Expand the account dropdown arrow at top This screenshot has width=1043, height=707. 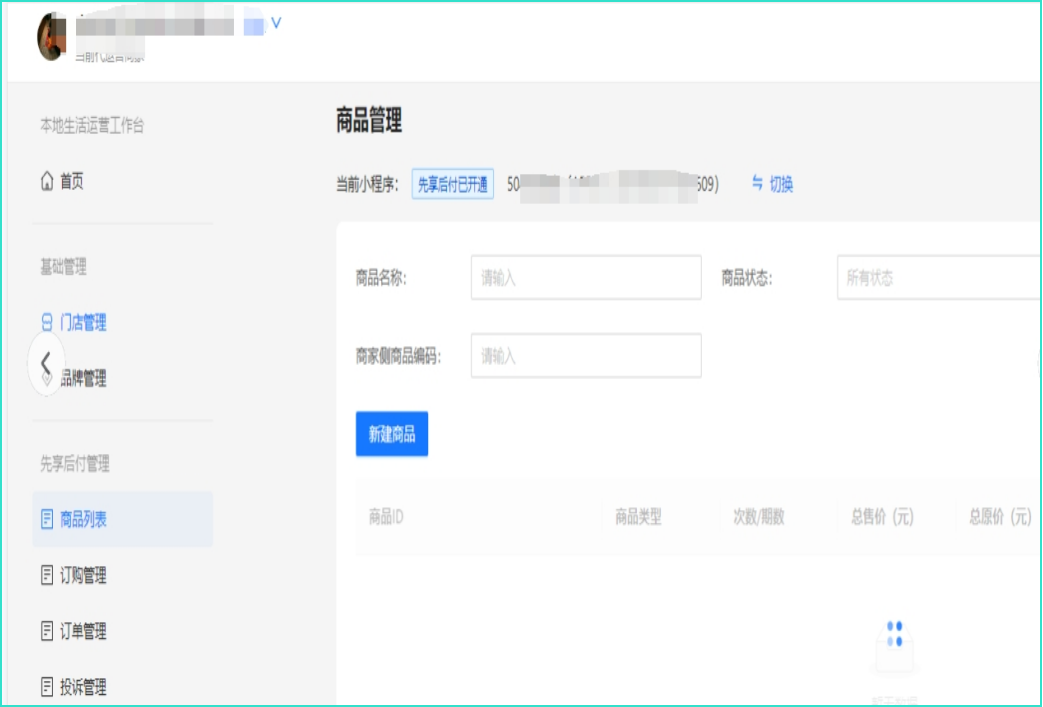pyautogui.click(x=276, y=23)
